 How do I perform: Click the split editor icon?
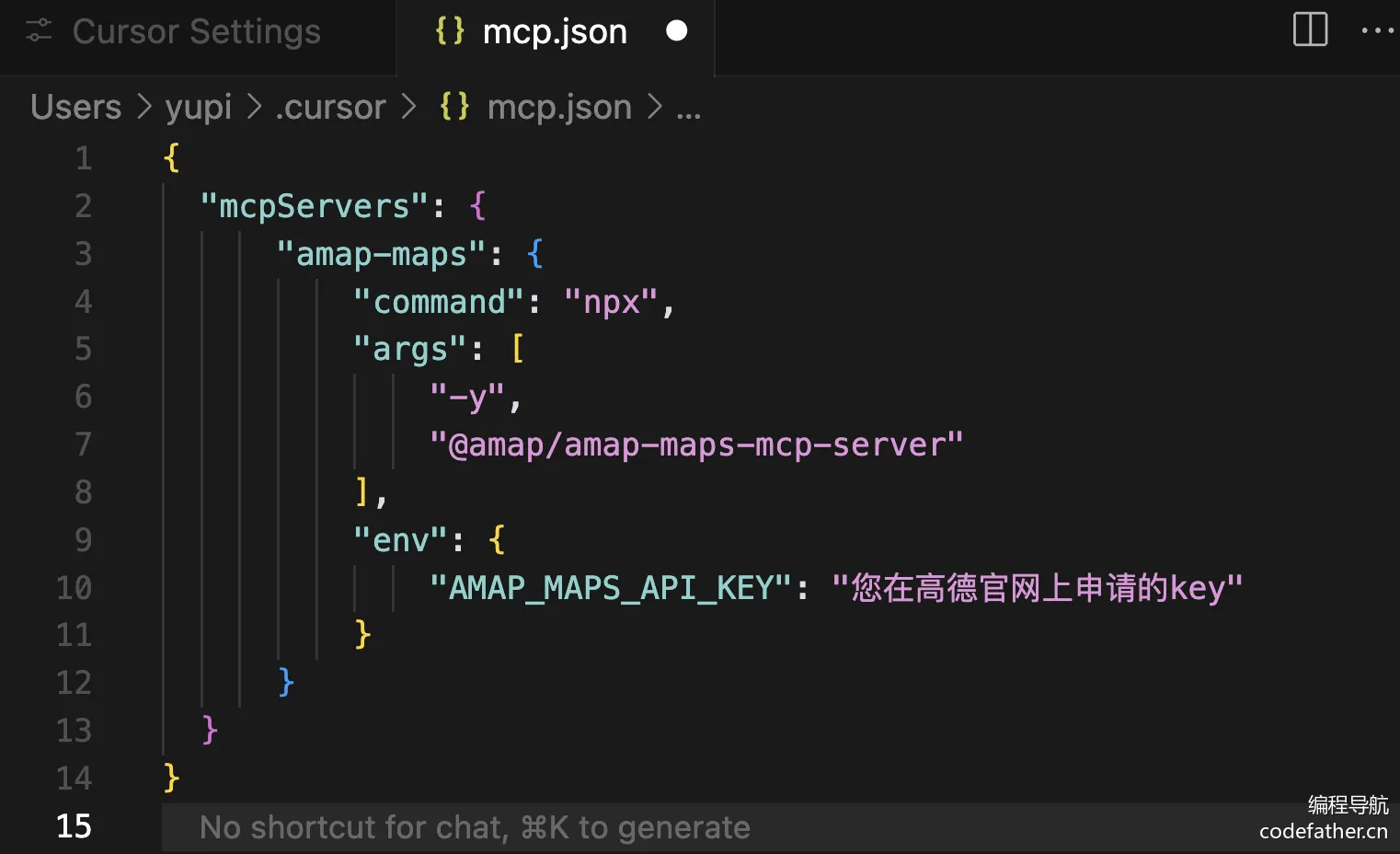pyautogui.click(x=1310, y=29)
